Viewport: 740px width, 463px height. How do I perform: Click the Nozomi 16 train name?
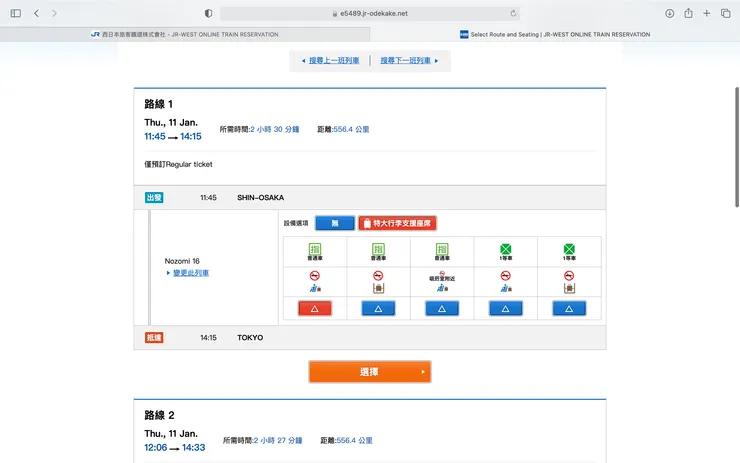point(182,261)
